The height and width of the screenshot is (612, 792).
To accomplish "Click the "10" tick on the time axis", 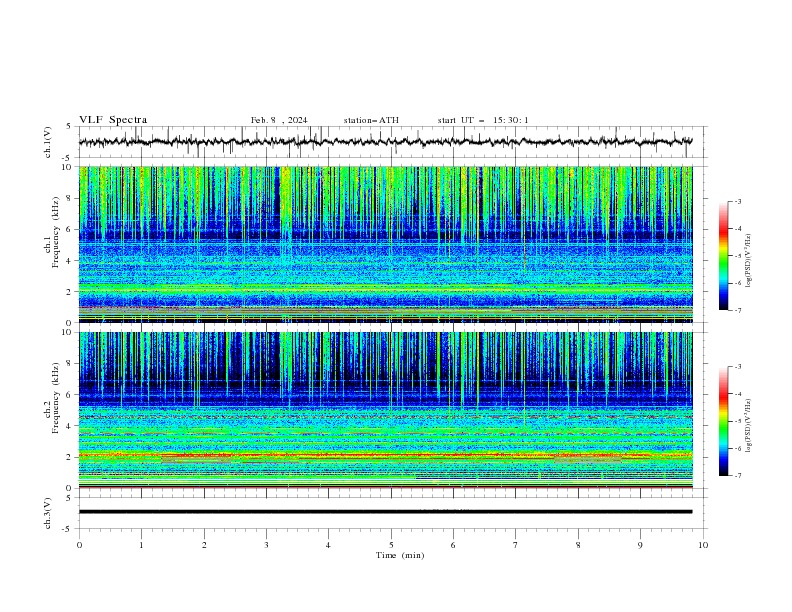I will click(703, 545).
